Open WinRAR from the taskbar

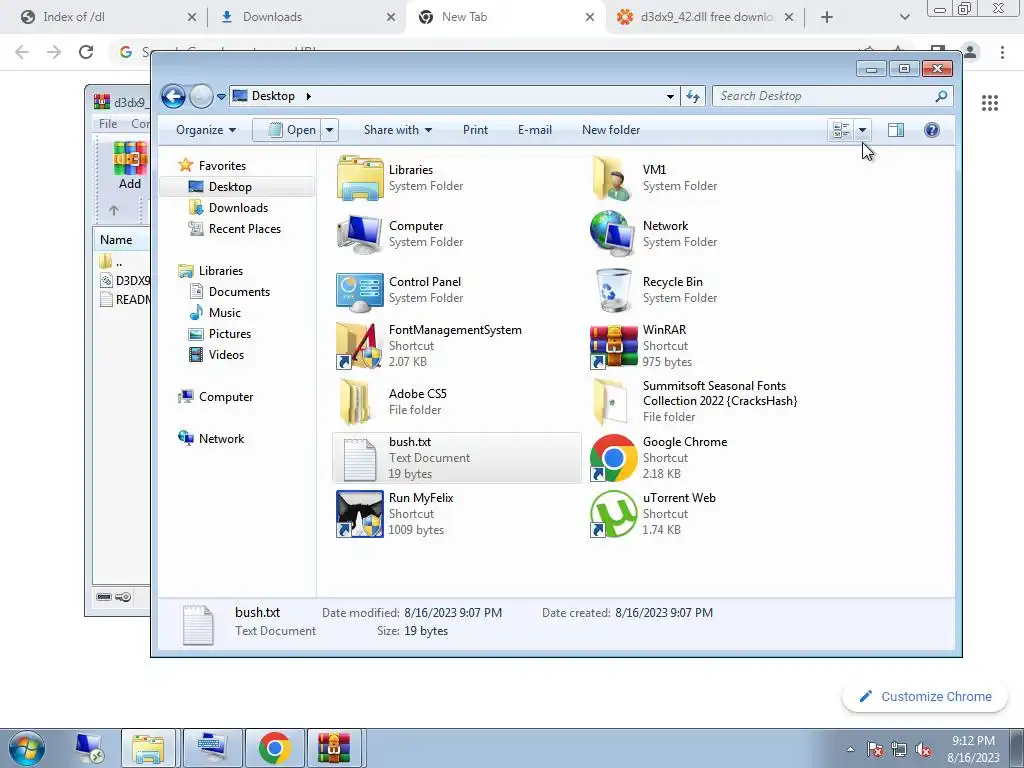pyautogui.click(x=334, y=748)
